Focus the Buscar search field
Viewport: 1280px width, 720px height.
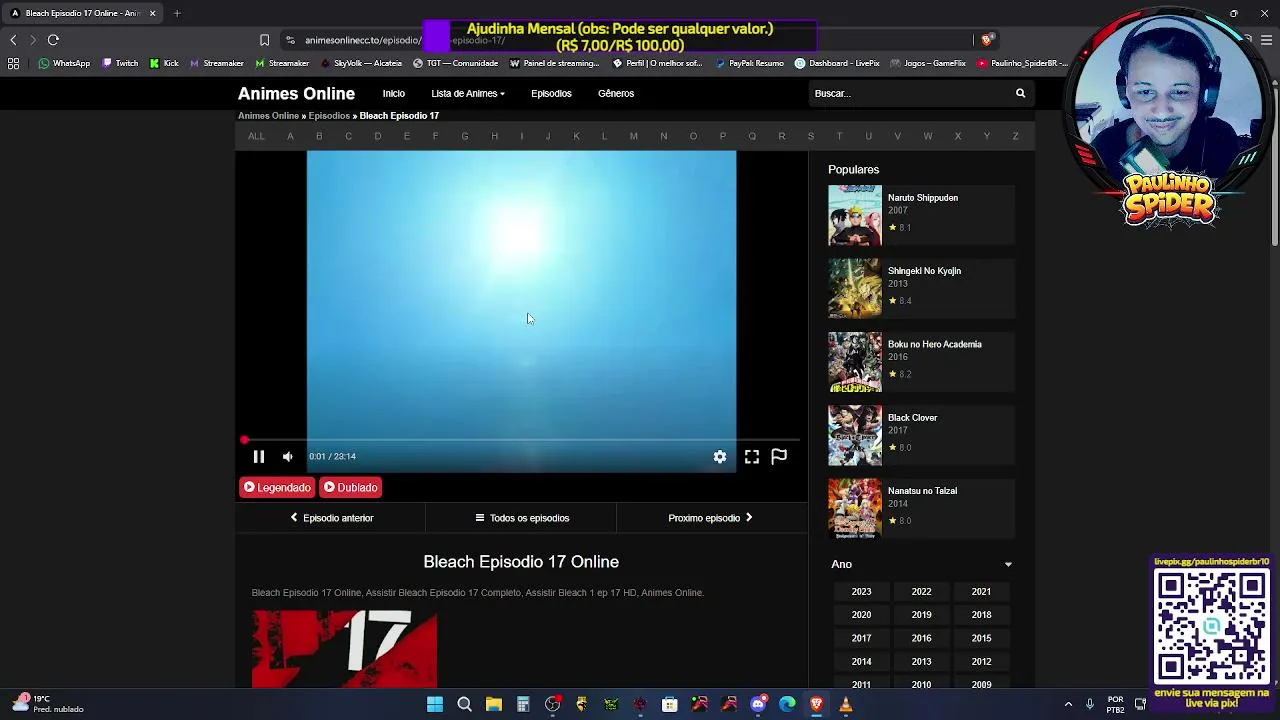coord(908,94)
